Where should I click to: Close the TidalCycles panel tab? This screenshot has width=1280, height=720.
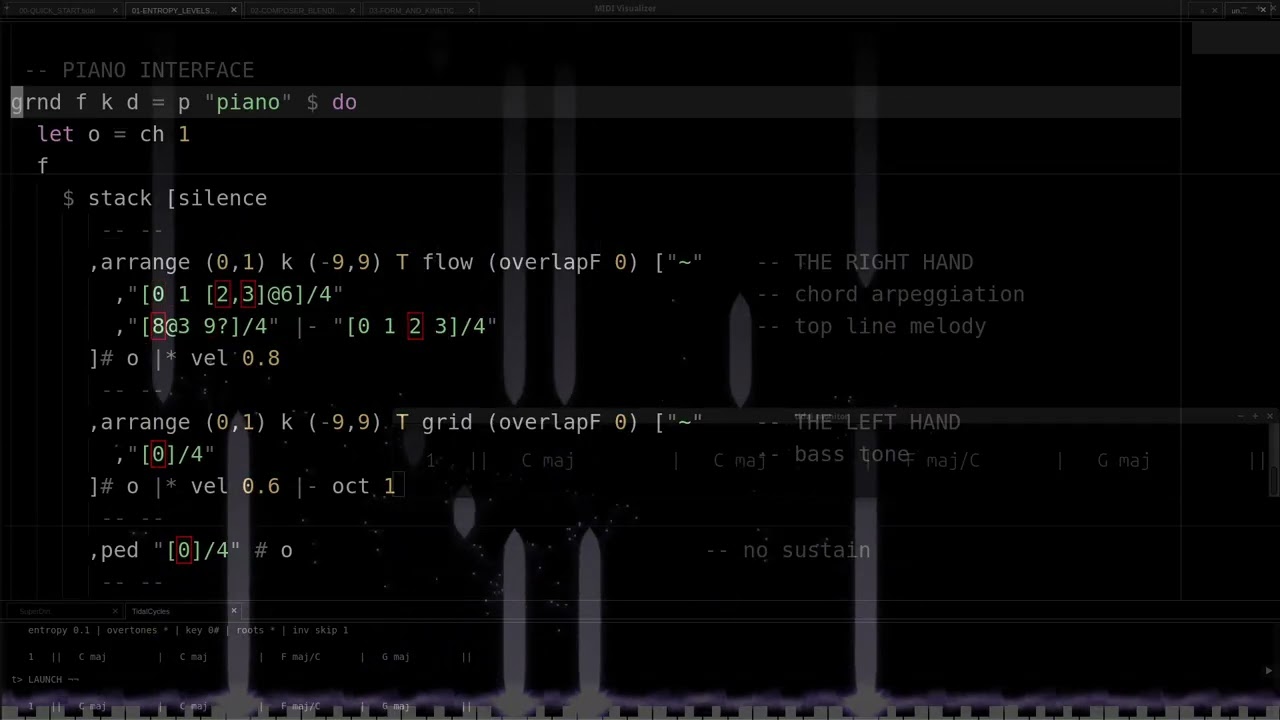coord(234,611)
